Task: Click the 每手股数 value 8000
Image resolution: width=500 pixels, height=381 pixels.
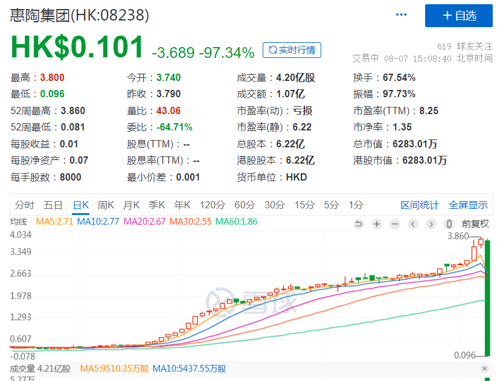Action: coord(70,177)
